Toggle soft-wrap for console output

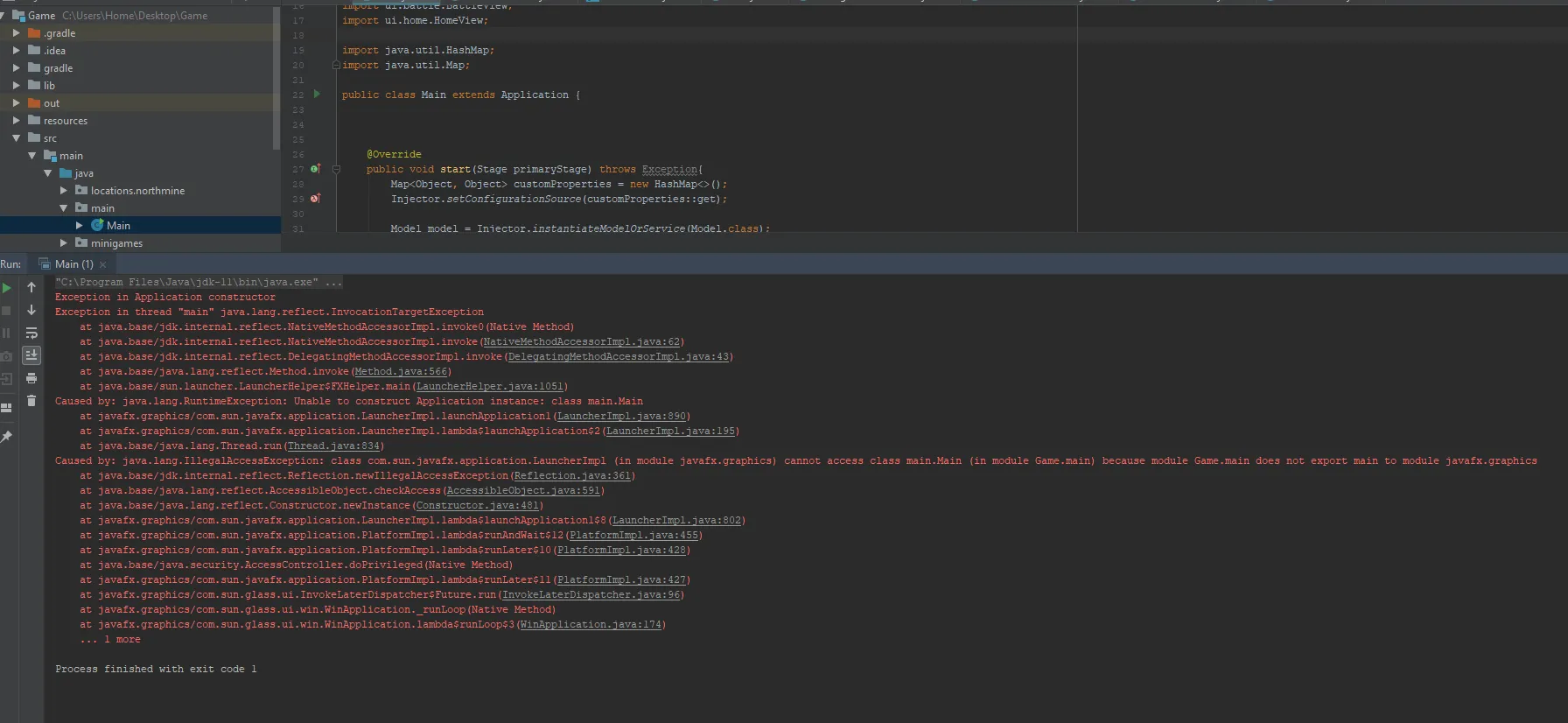(x=31, y=333)
